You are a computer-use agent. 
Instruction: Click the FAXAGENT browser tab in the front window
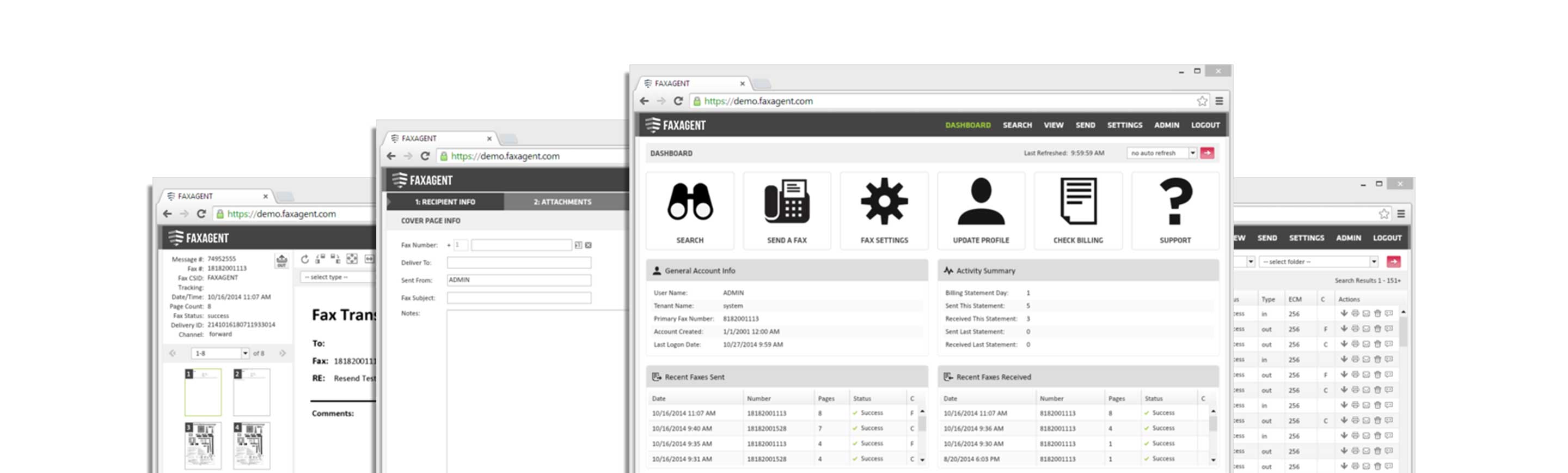pyautogui.click(x=693, y=83)
